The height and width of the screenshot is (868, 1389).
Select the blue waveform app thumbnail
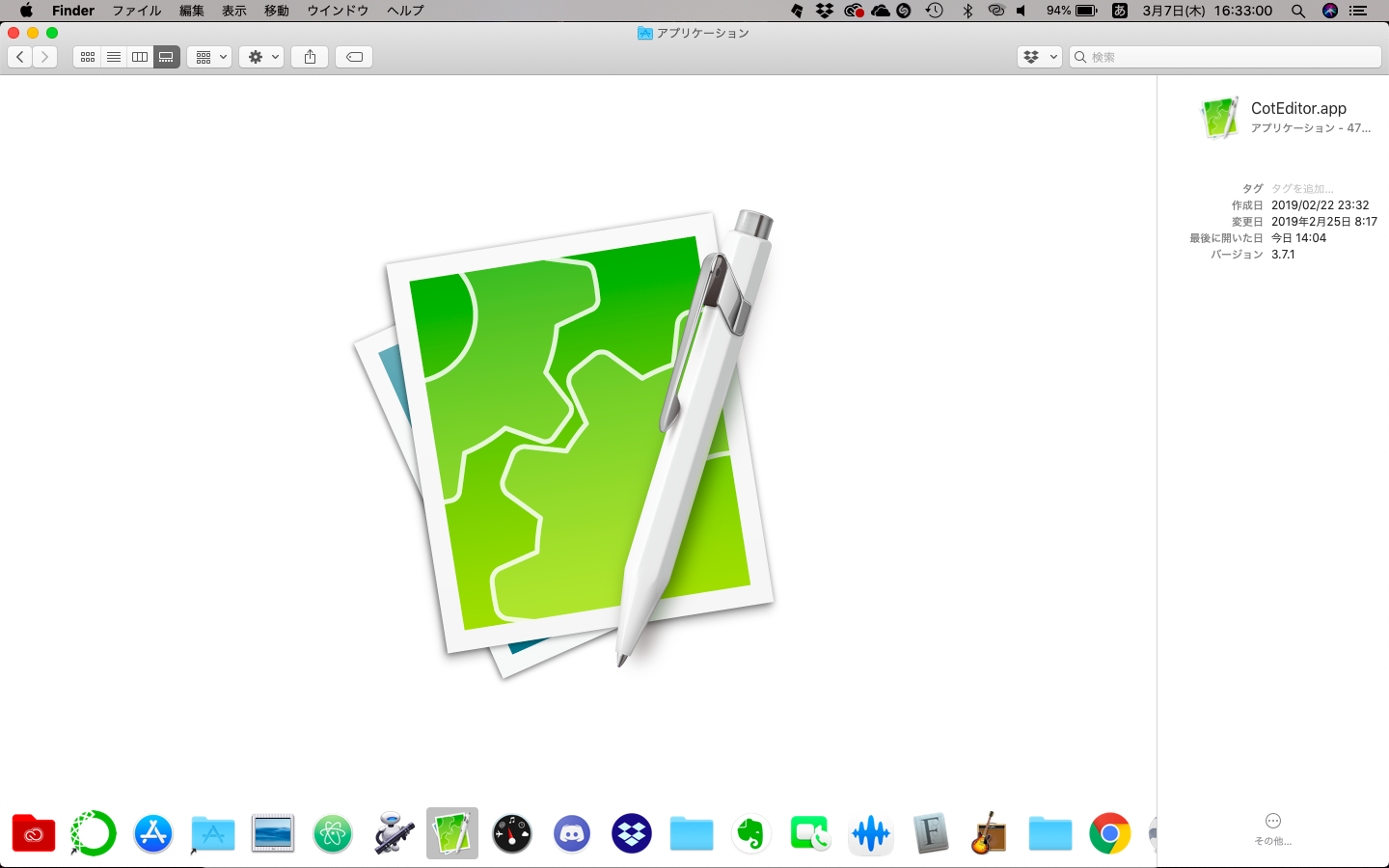pyautogui.click(x=871, y=833)
